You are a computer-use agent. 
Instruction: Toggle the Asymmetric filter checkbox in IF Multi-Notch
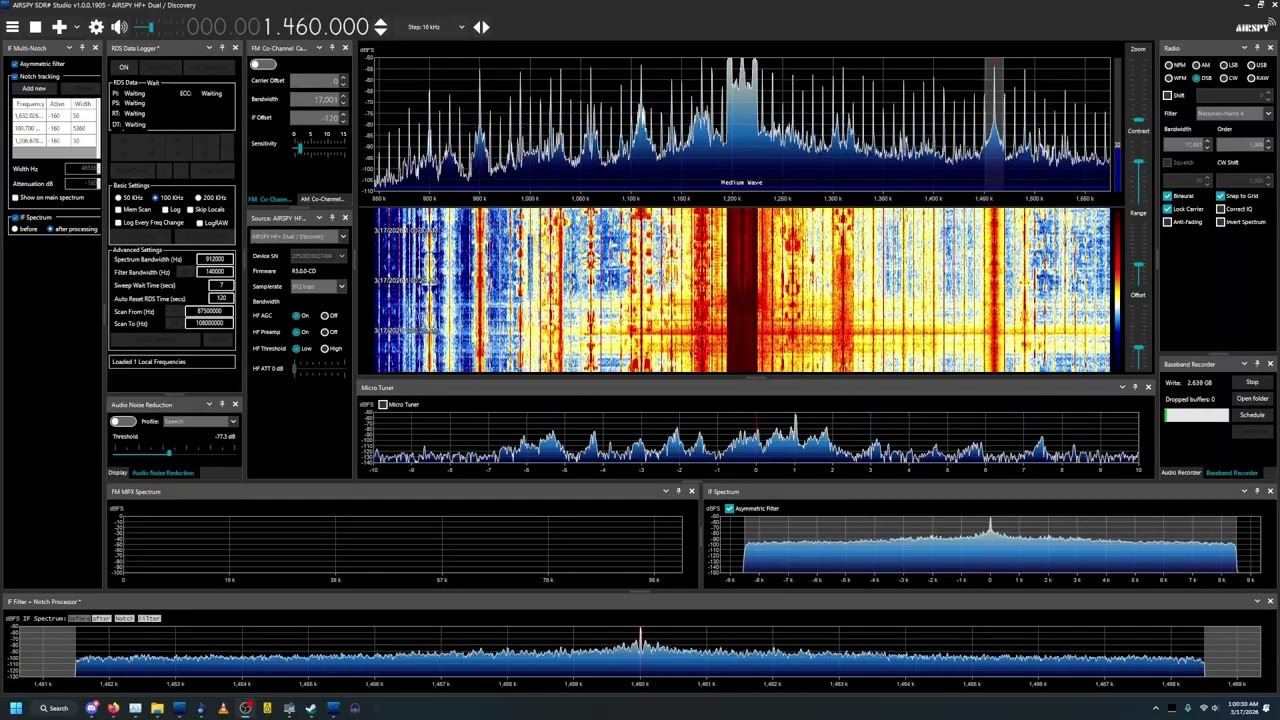click(15, 64)
